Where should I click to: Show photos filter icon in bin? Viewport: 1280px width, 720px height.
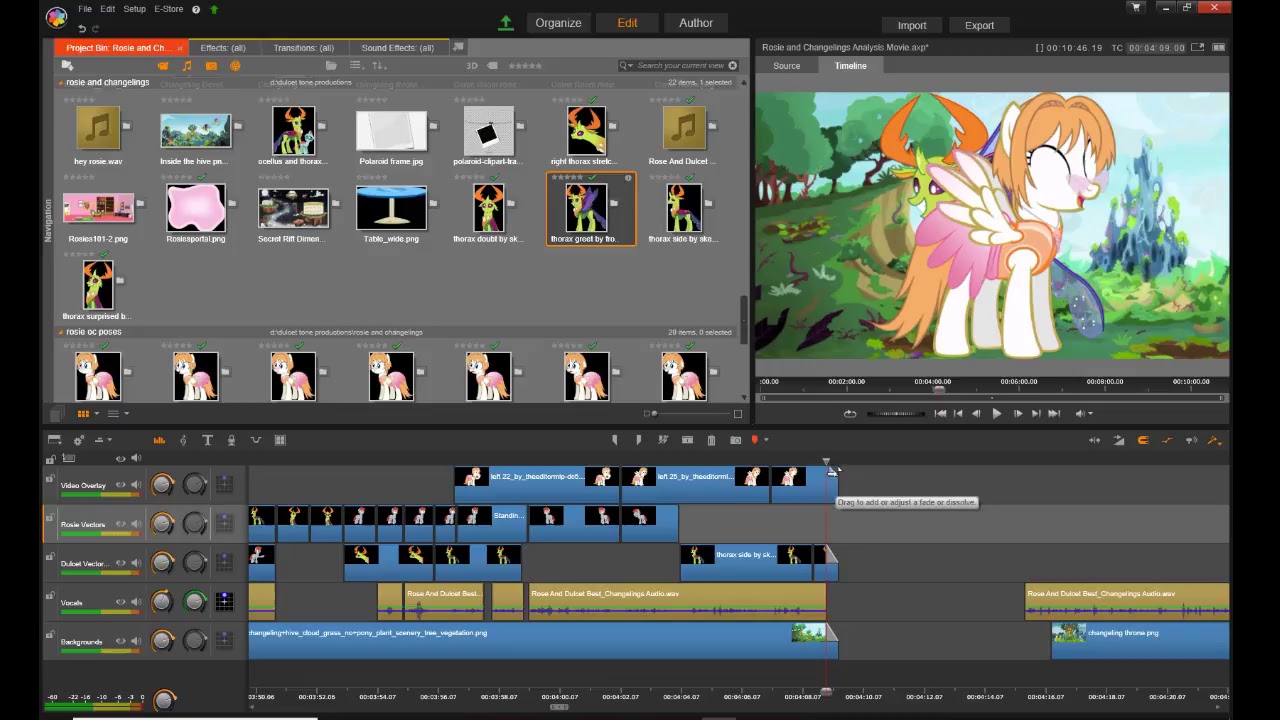tap(211, 66)
